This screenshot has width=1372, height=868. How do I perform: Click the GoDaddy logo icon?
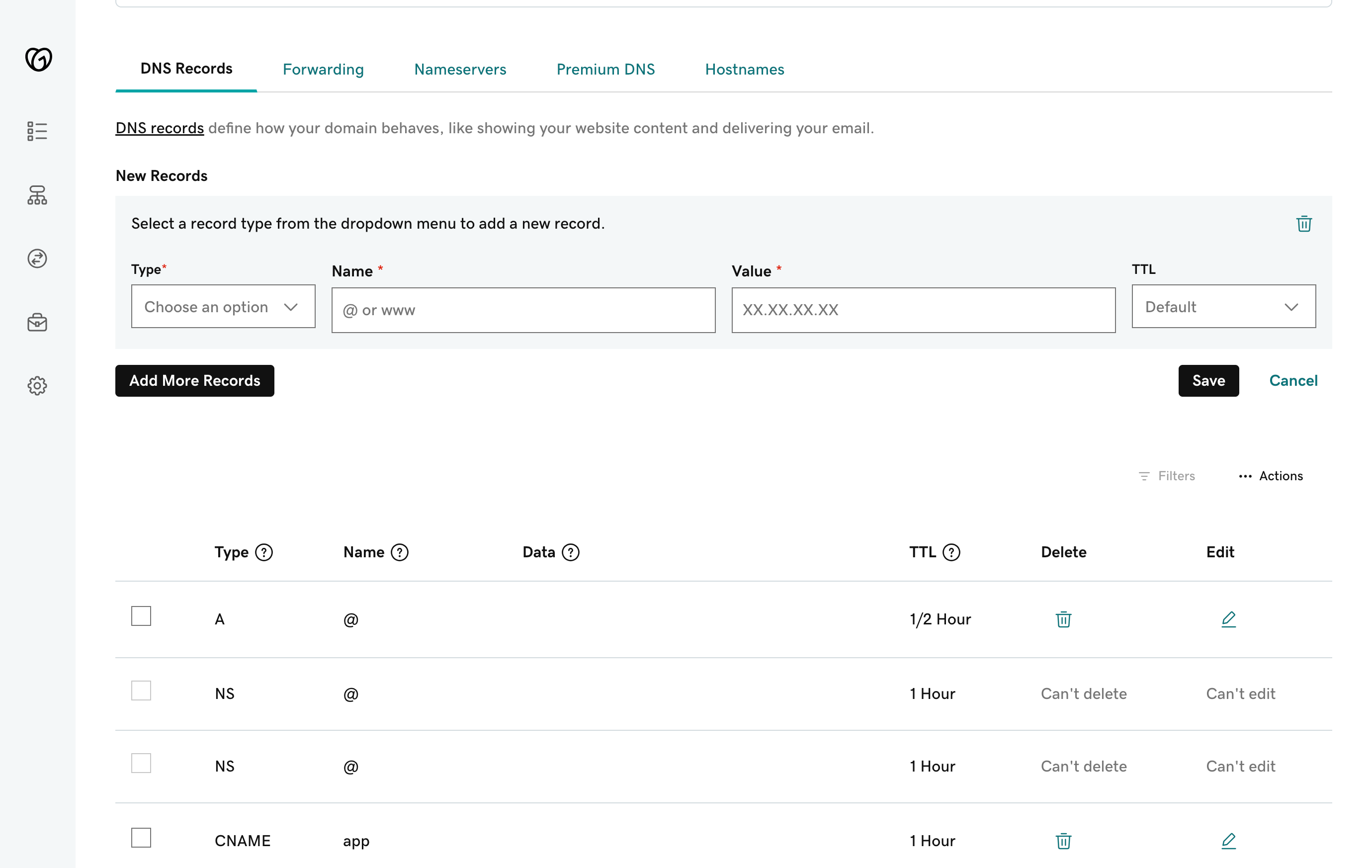point(38,59)
